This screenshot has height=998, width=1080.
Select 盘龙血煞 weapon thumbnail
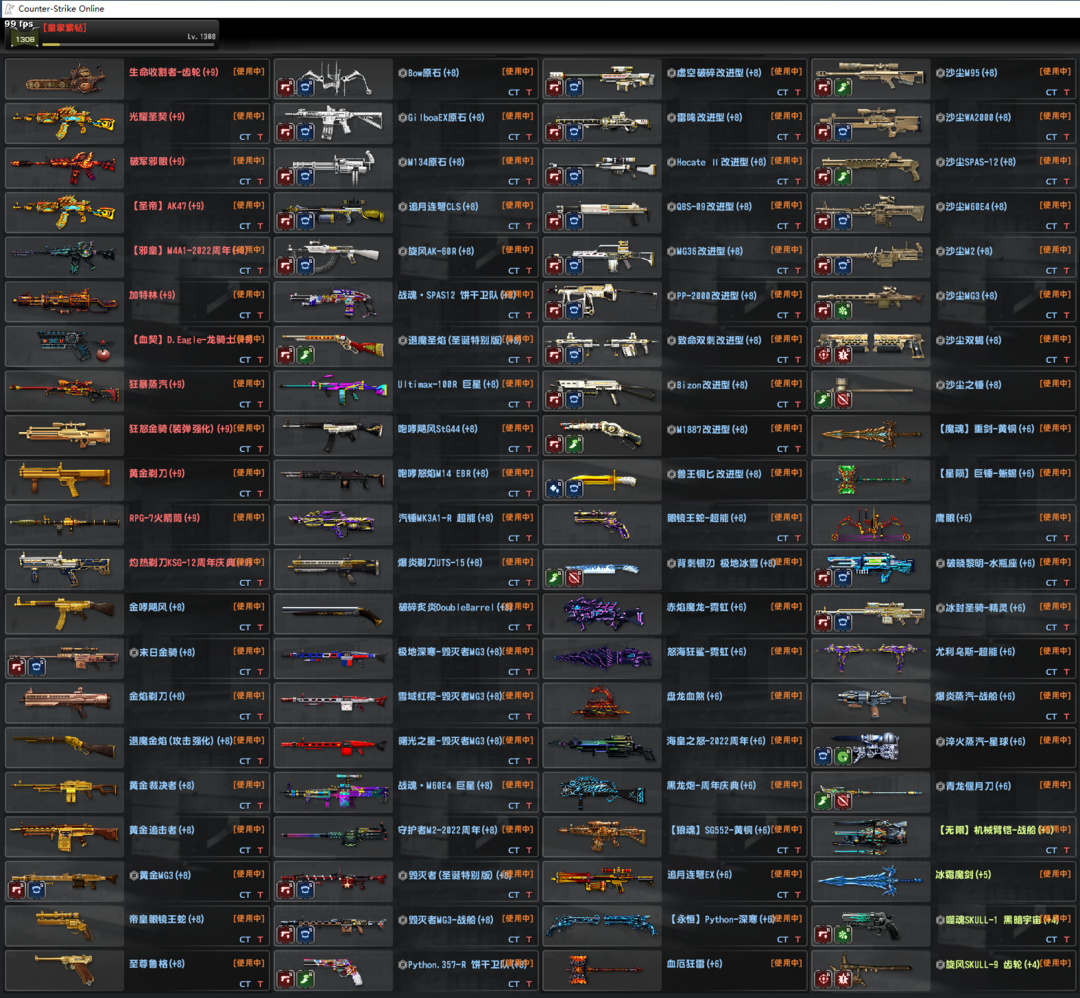[x=602, y=703]
